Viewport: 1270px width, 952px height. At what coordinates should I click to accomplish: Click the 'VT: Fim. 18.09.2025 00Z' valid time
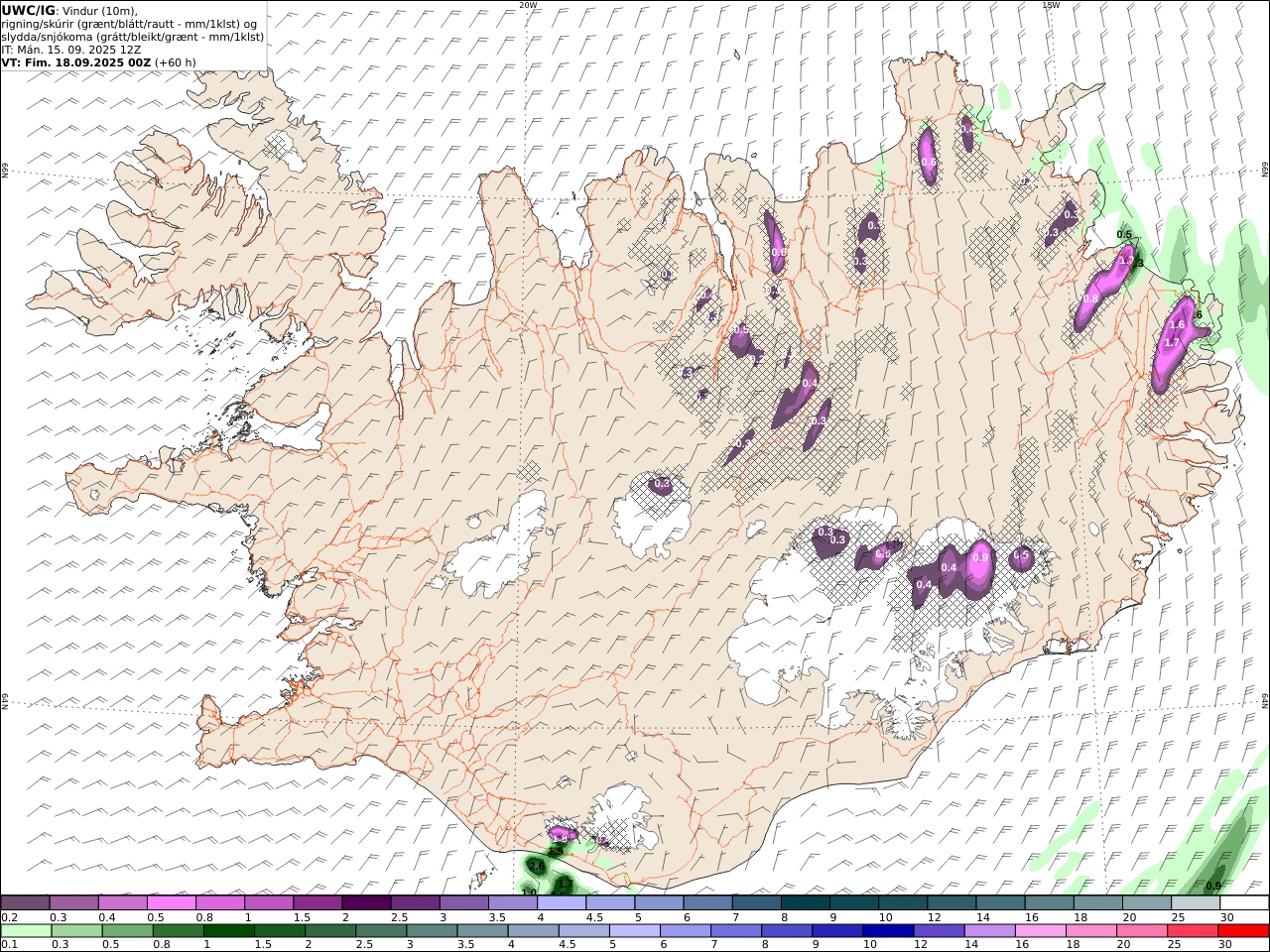click(x=76, y=61)
